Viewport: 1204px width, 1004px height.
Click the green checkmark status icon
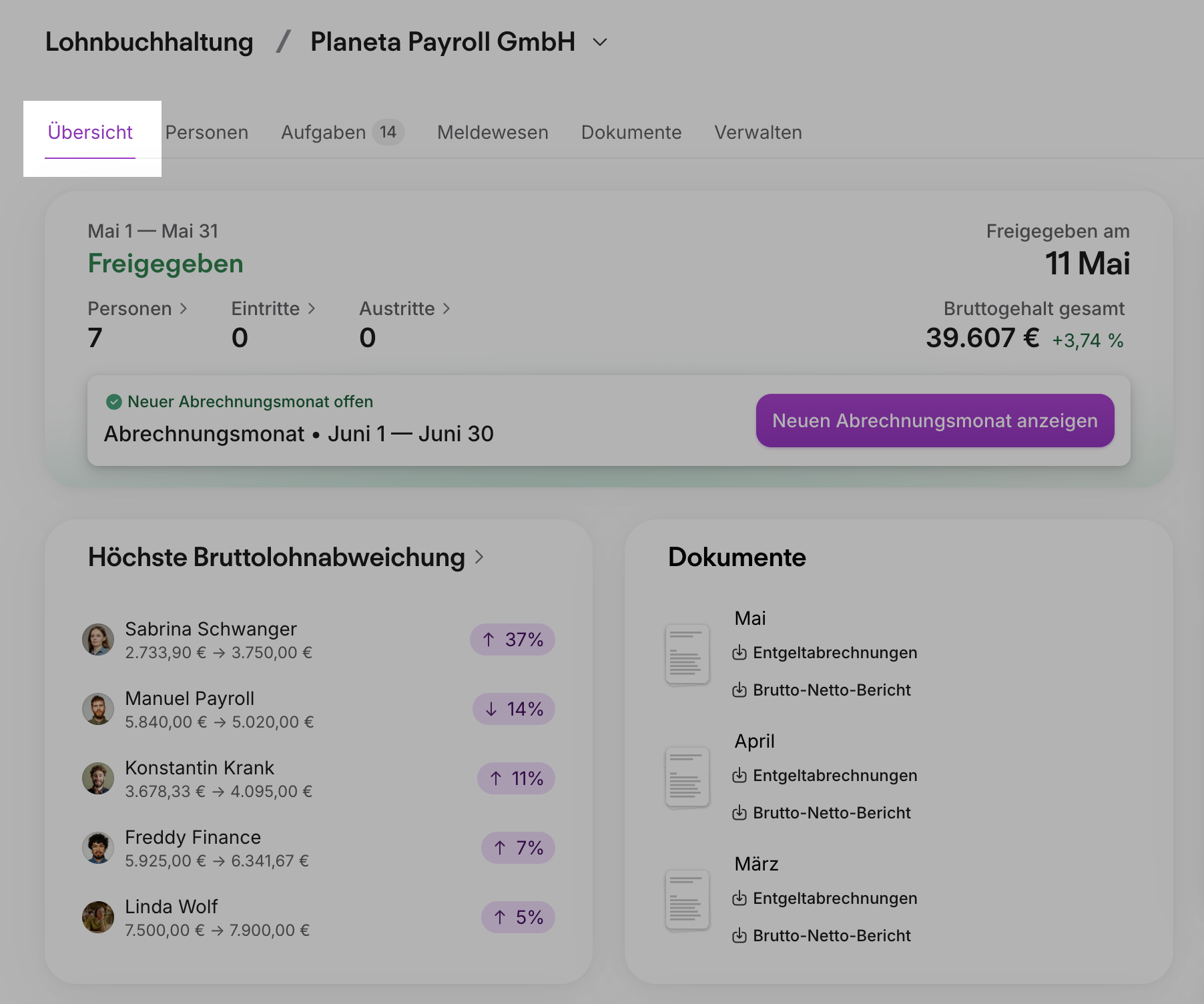(x=114, y=402)
